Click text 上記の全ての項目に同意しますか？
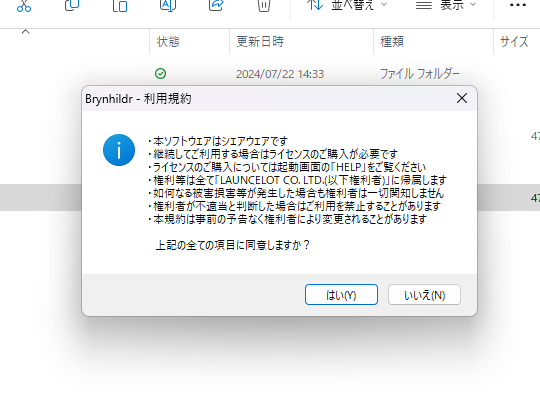This screenshot has height=405, width=540. (x=233, y=245)
